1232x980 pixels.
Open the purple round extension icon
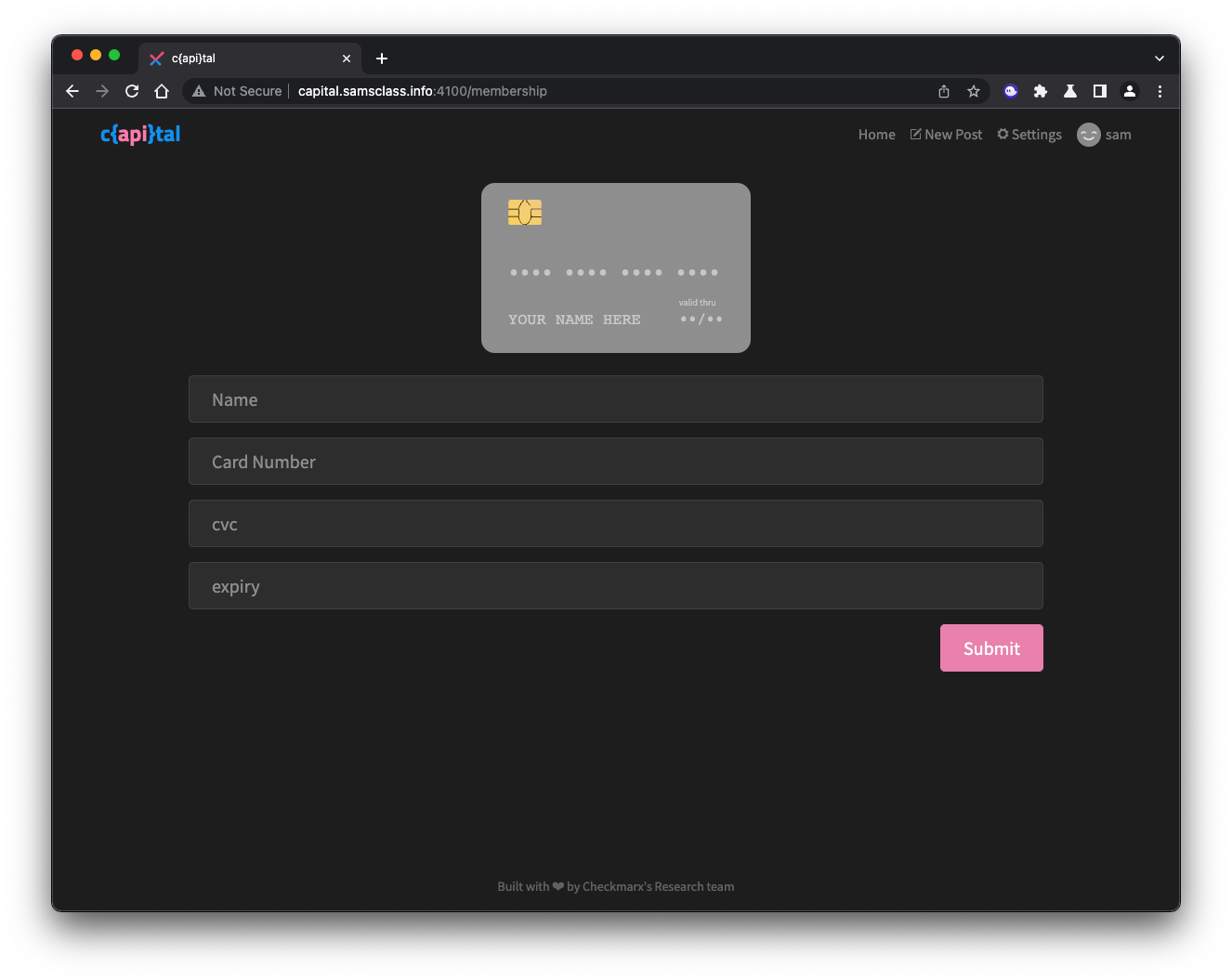point(1011,91)
